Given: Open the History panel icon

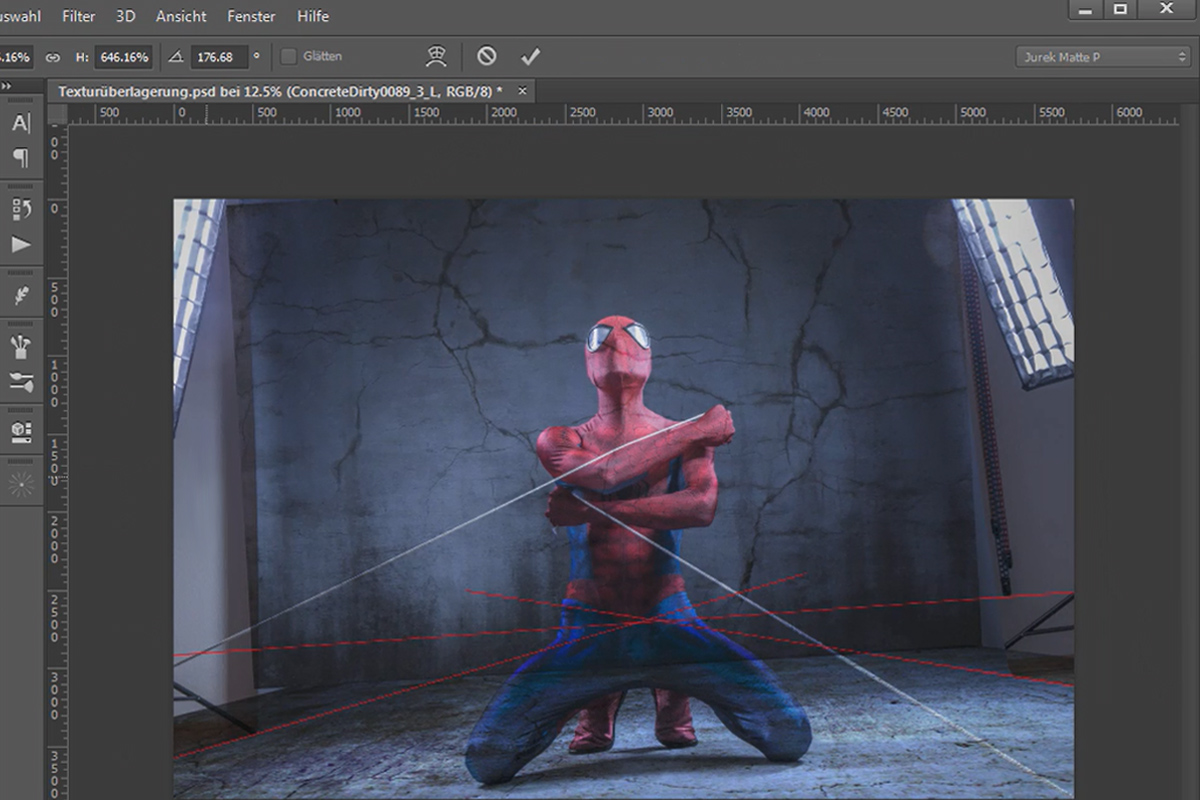Looking at the screenshot, I should (21, 209).
